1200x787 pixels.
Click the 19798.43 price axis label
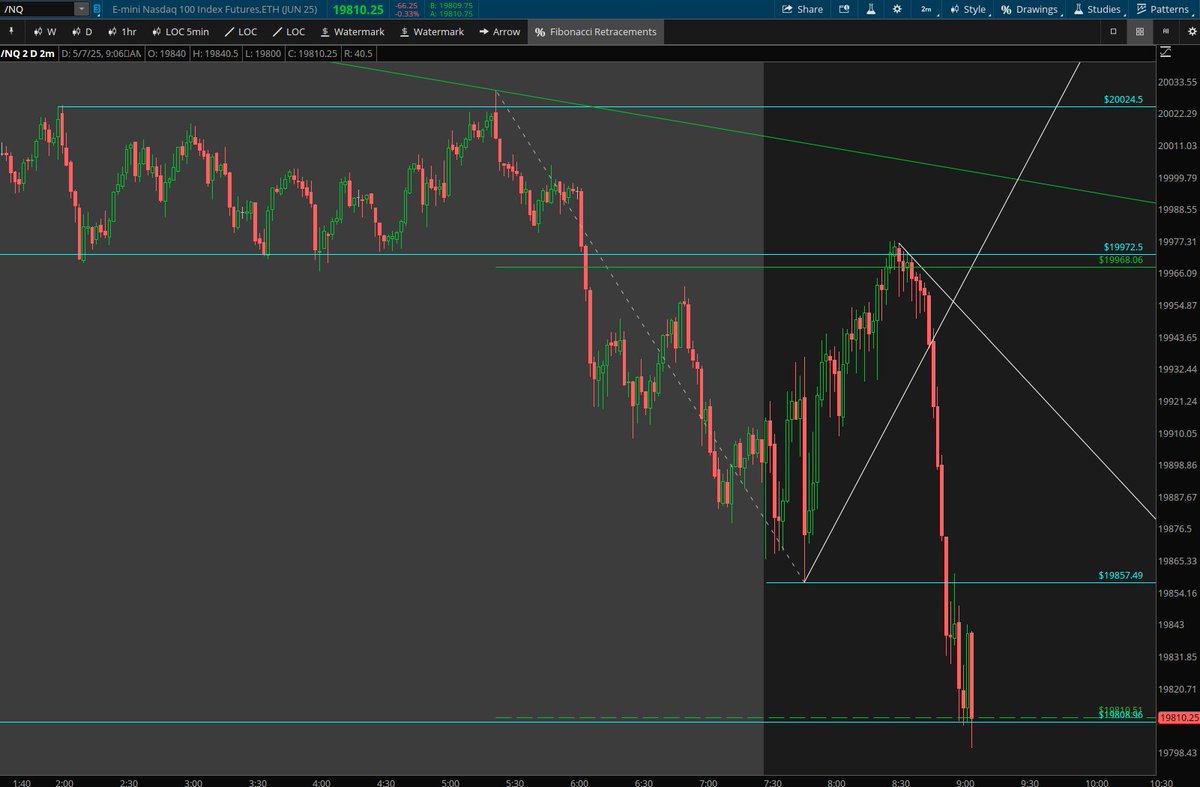coord(1177,753)
